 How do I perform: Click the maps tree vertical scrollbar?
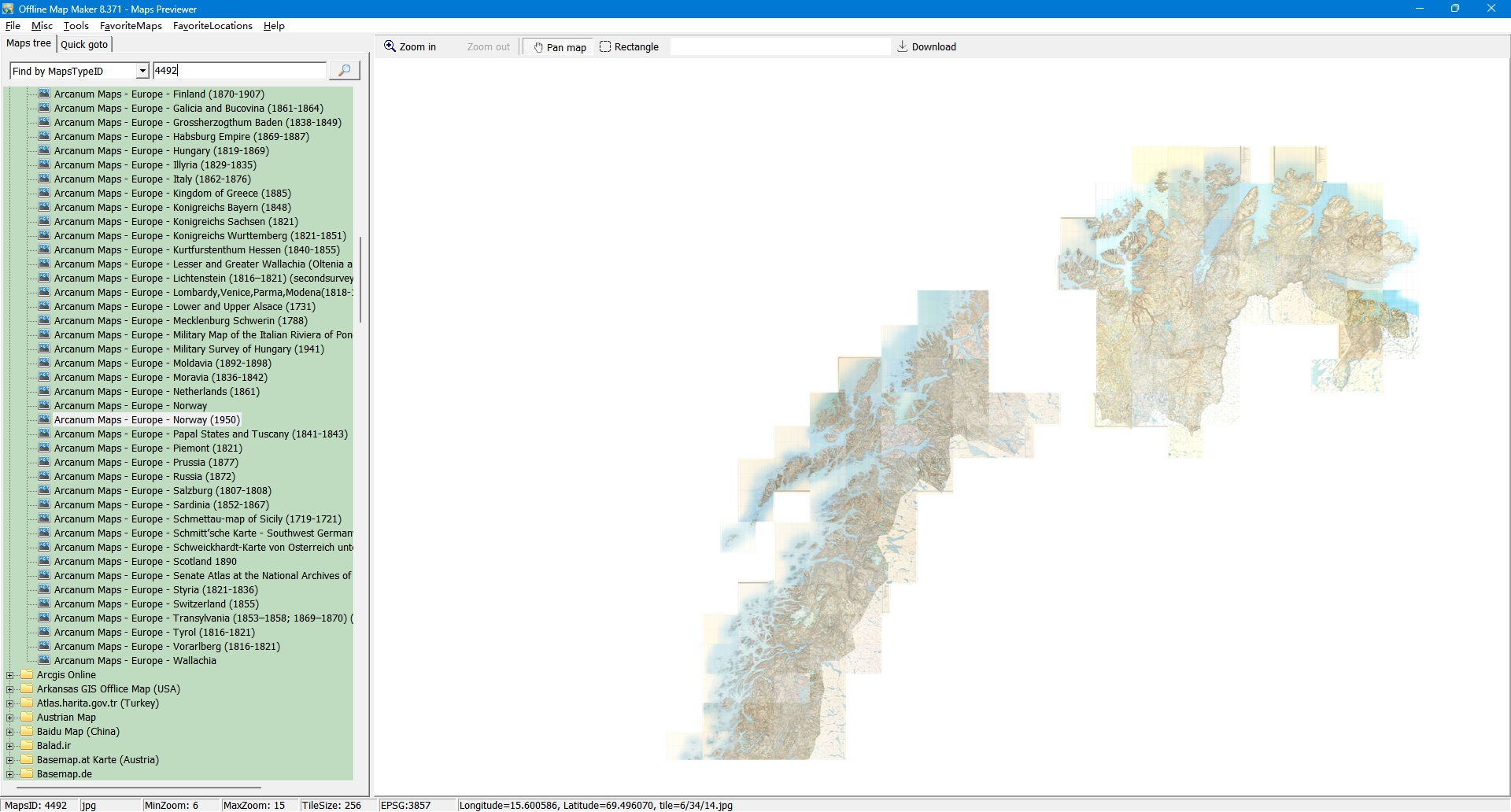(360, 279)
